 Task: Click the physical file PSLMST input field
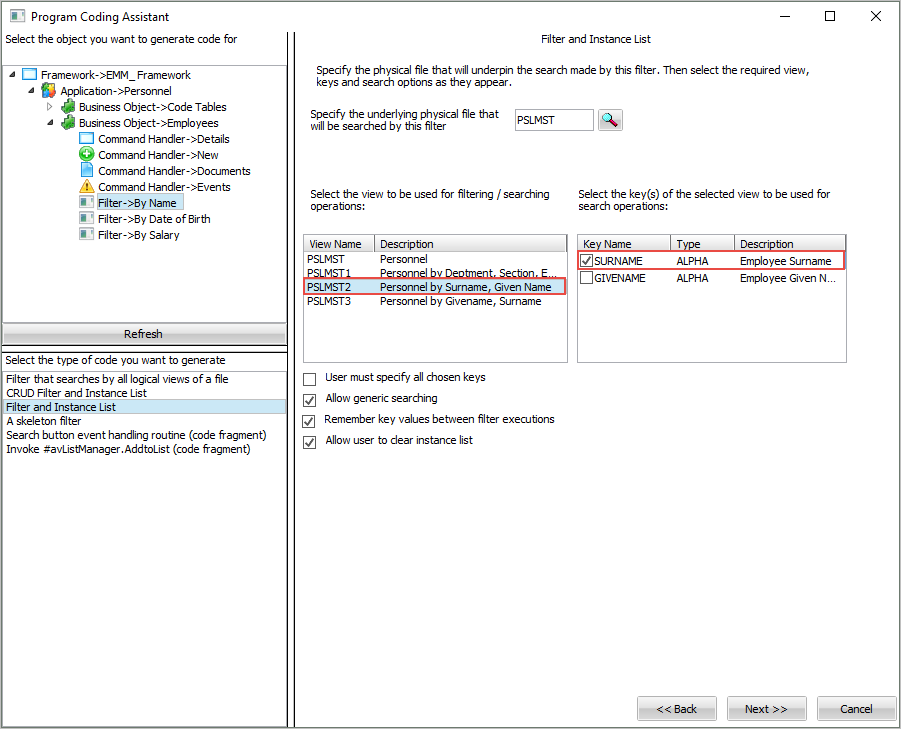(x=553, y=120)
